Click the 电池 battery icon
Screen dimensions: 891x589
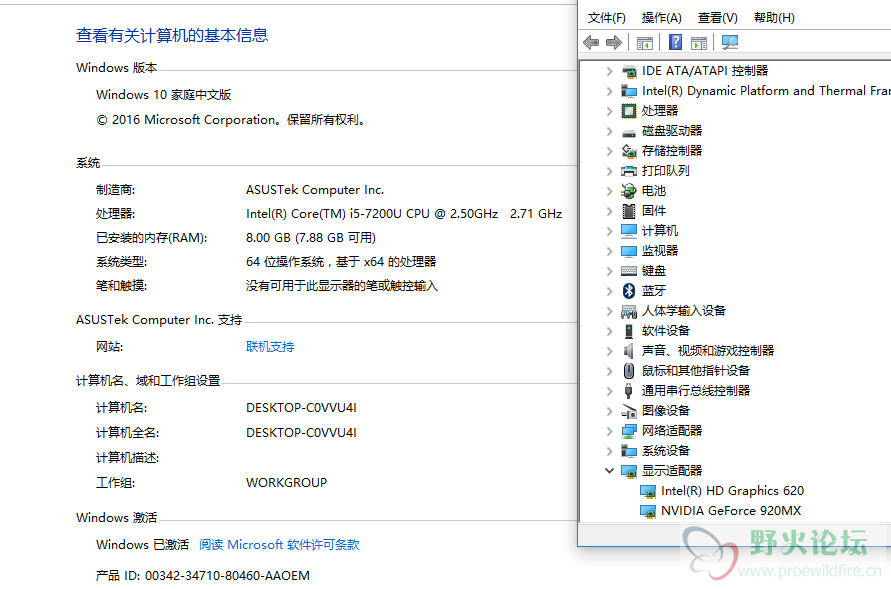click(x=628, y=191)
